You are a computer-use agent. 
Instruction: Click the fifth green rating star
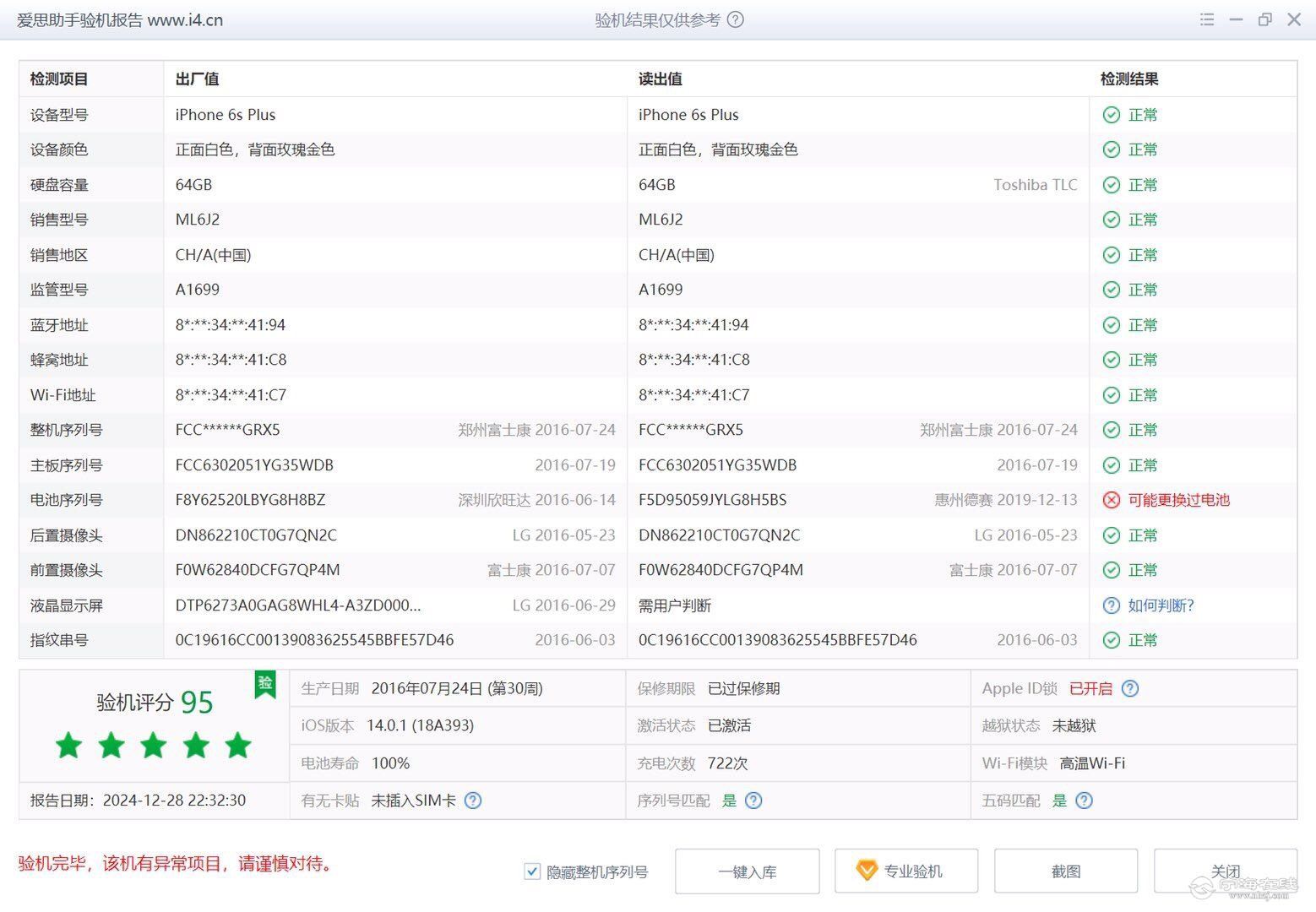[x=238, y=746]
